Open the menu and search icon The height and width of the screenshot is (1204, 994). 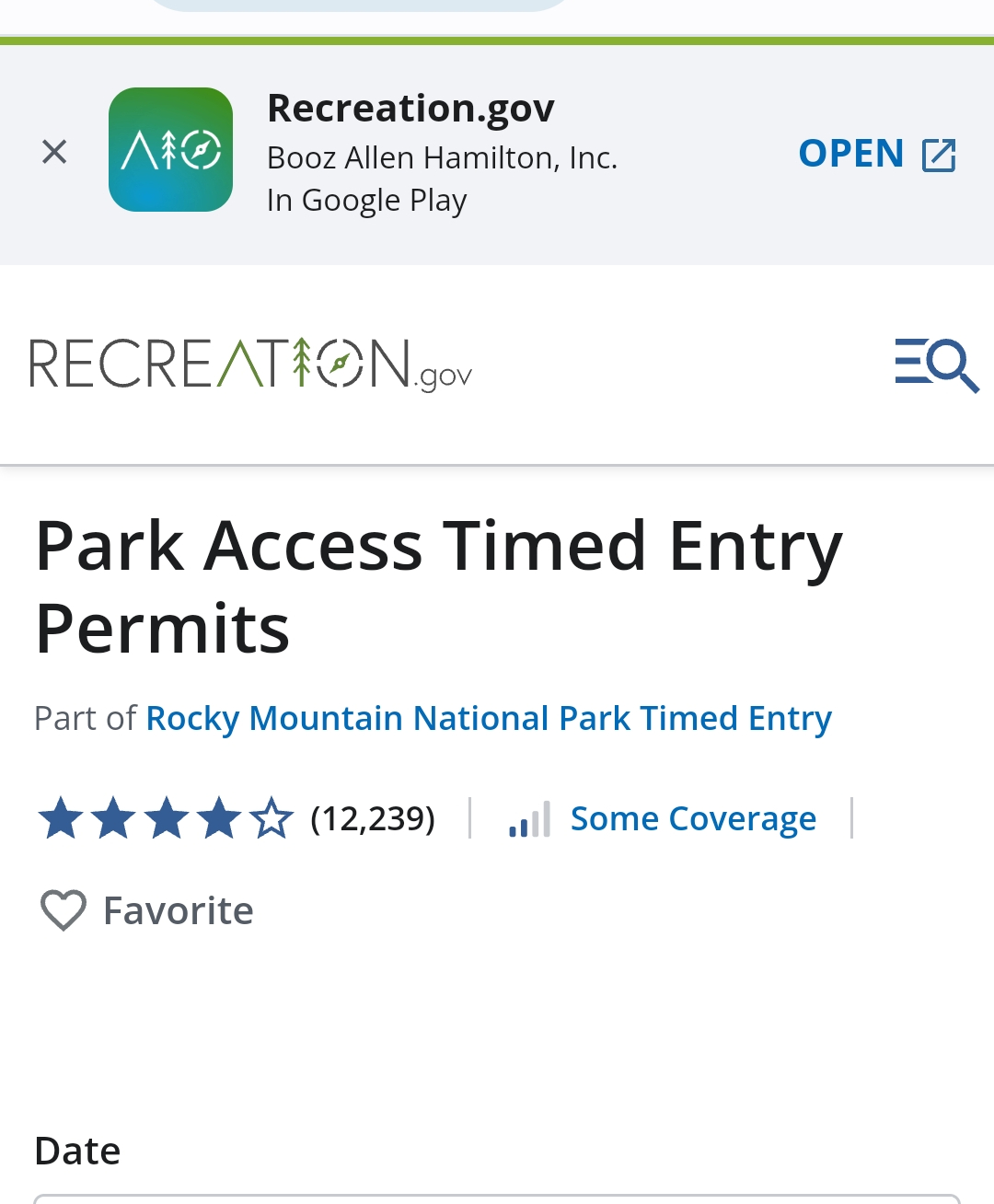(936, 365)
